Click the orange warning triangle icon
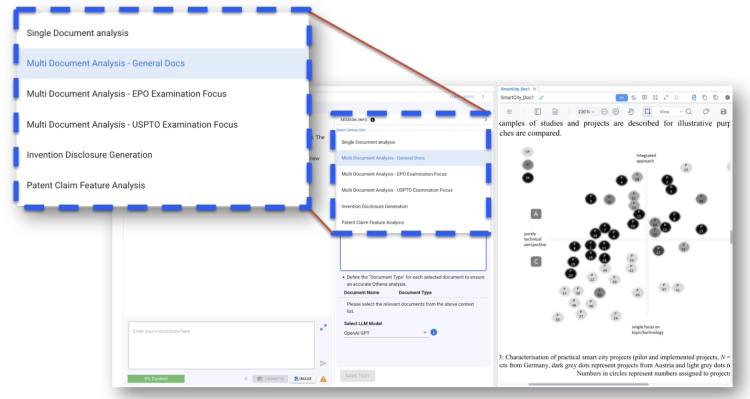This screenshot has height=399, width=750. [323, 379]
